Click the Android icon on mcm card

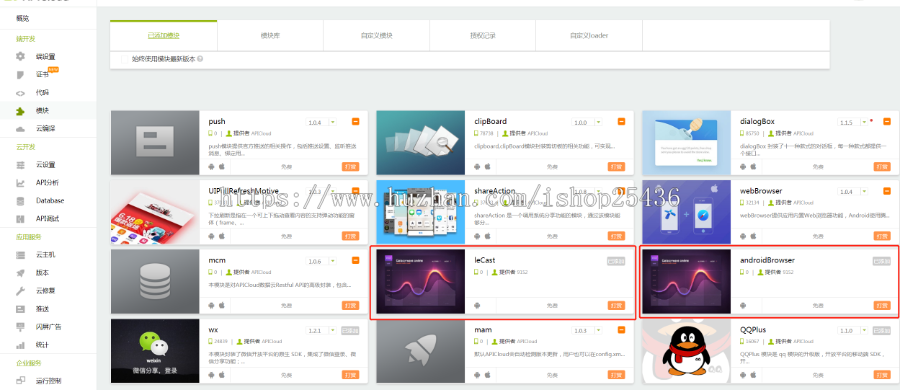tap(211, 306)
